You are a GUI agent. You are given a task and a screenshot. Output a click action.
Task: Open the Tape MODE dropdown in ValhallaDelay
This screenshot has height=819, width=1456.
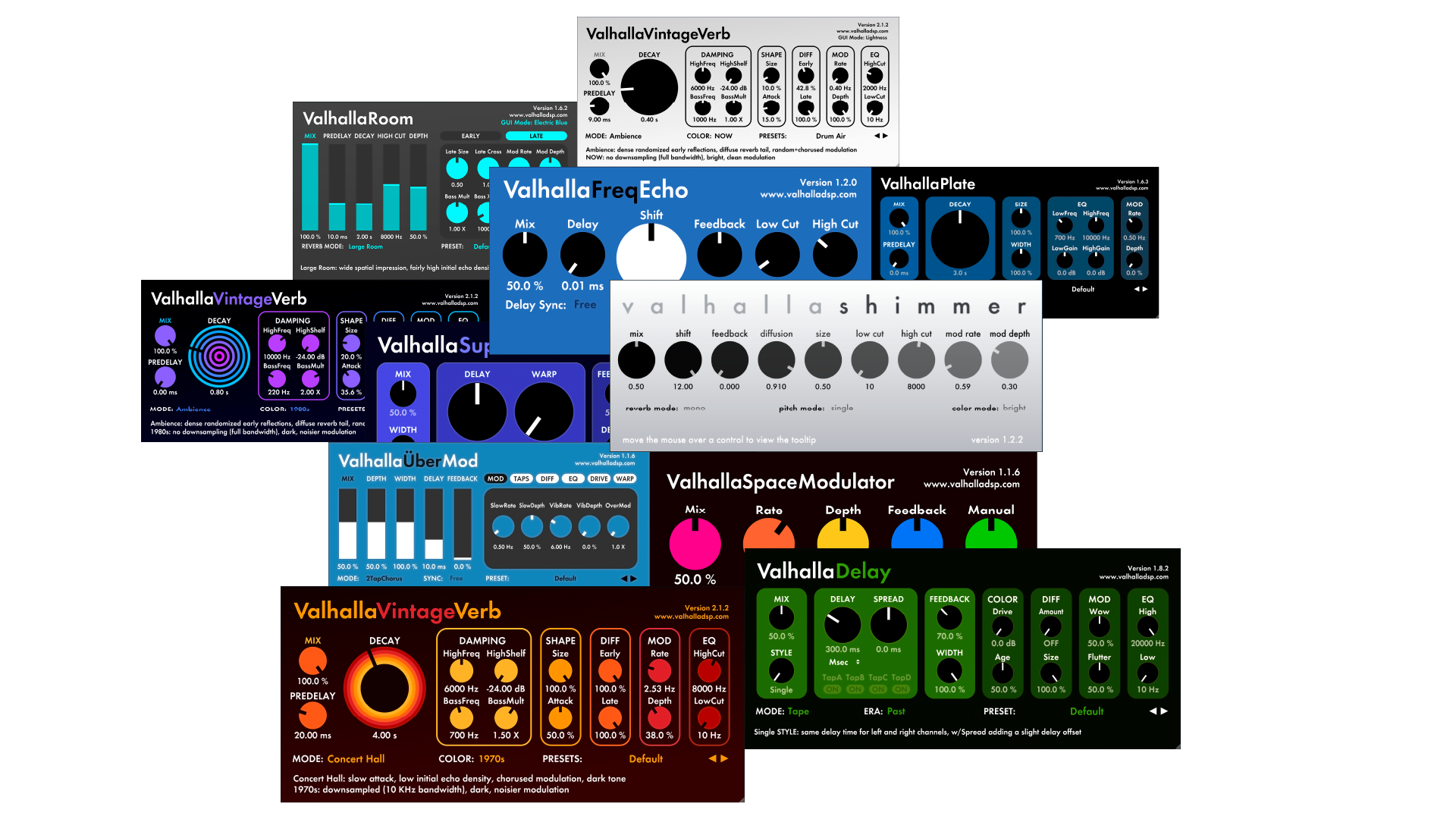798,711
